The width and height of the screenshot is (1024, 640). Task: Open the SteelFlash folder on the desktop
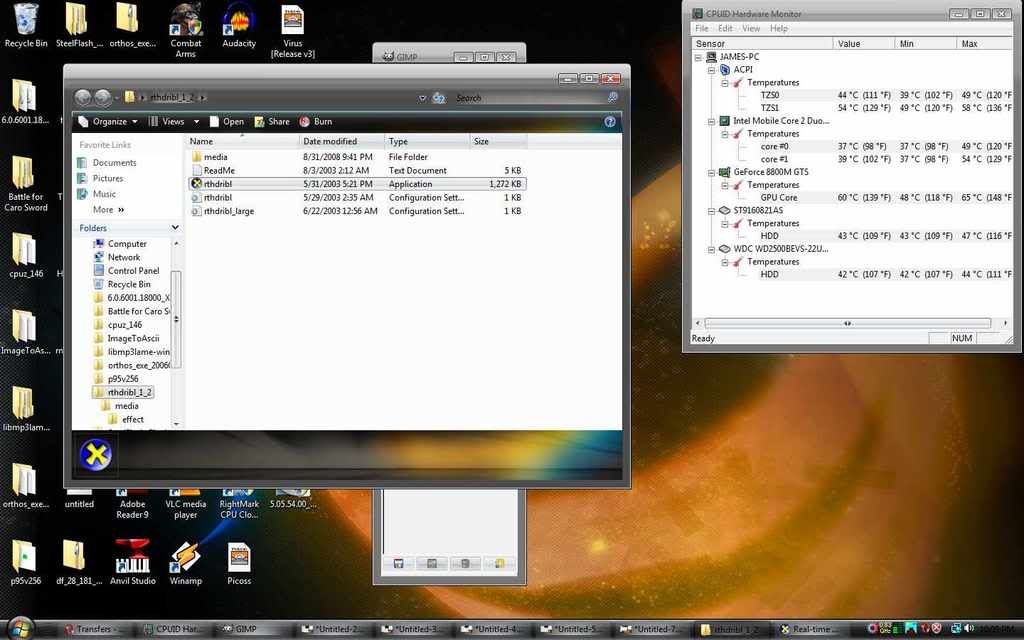[x=78, y=25]
